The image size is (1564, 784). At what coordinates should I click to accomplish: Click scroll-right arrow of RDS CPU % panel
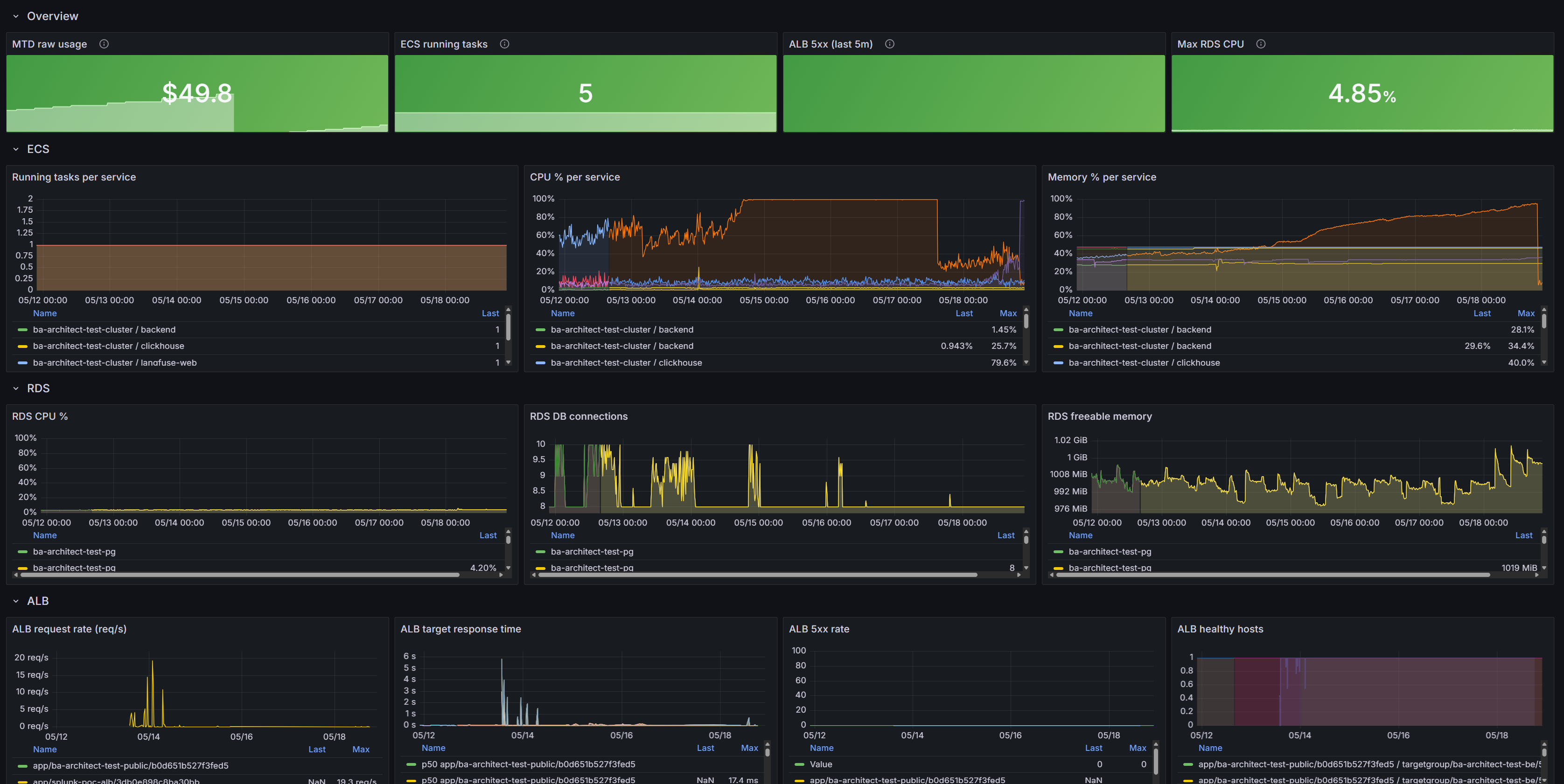(501, 575)
